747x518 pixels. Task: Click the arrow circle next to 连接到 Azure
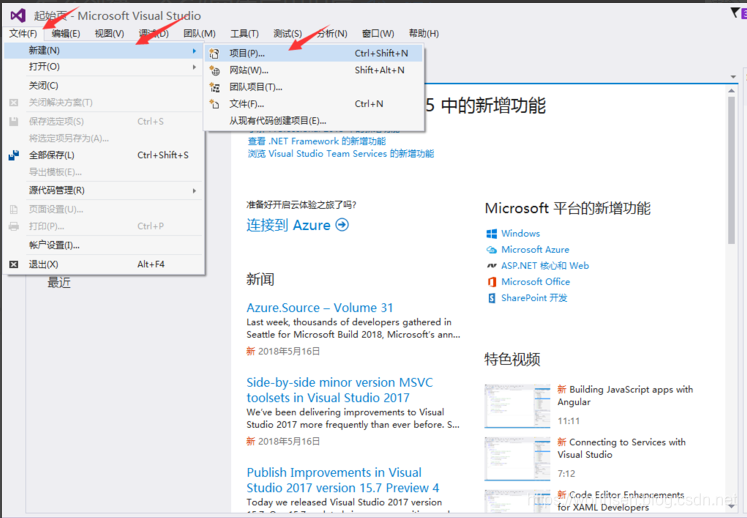click(342, 224)
